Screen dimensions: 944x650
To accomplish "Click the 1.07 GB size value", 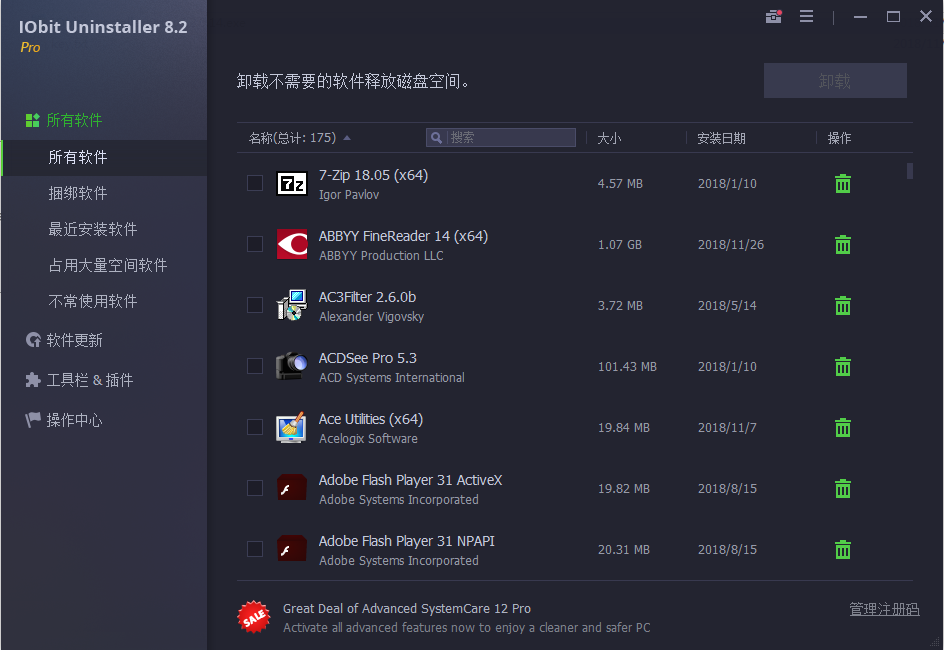I will coord(620,245).
